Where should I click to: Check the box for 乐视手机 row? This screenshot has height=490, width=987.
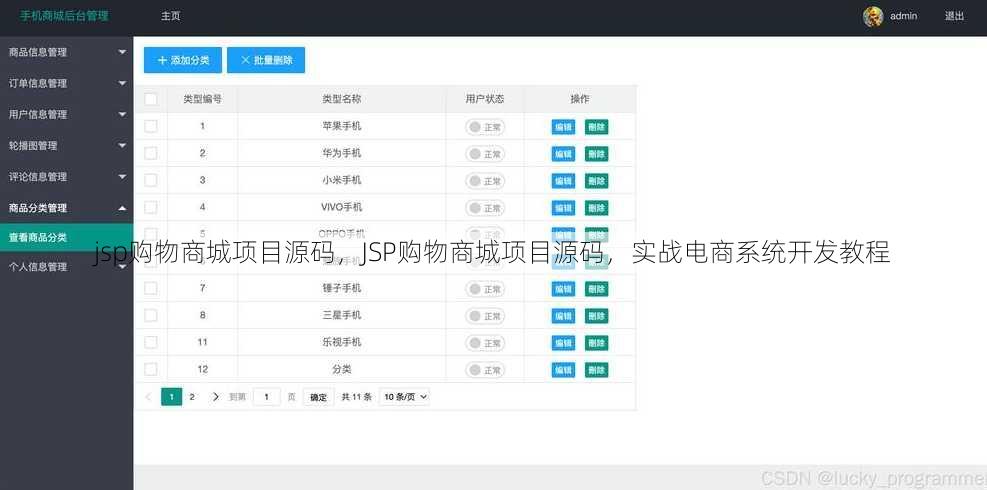pos(151,342)
